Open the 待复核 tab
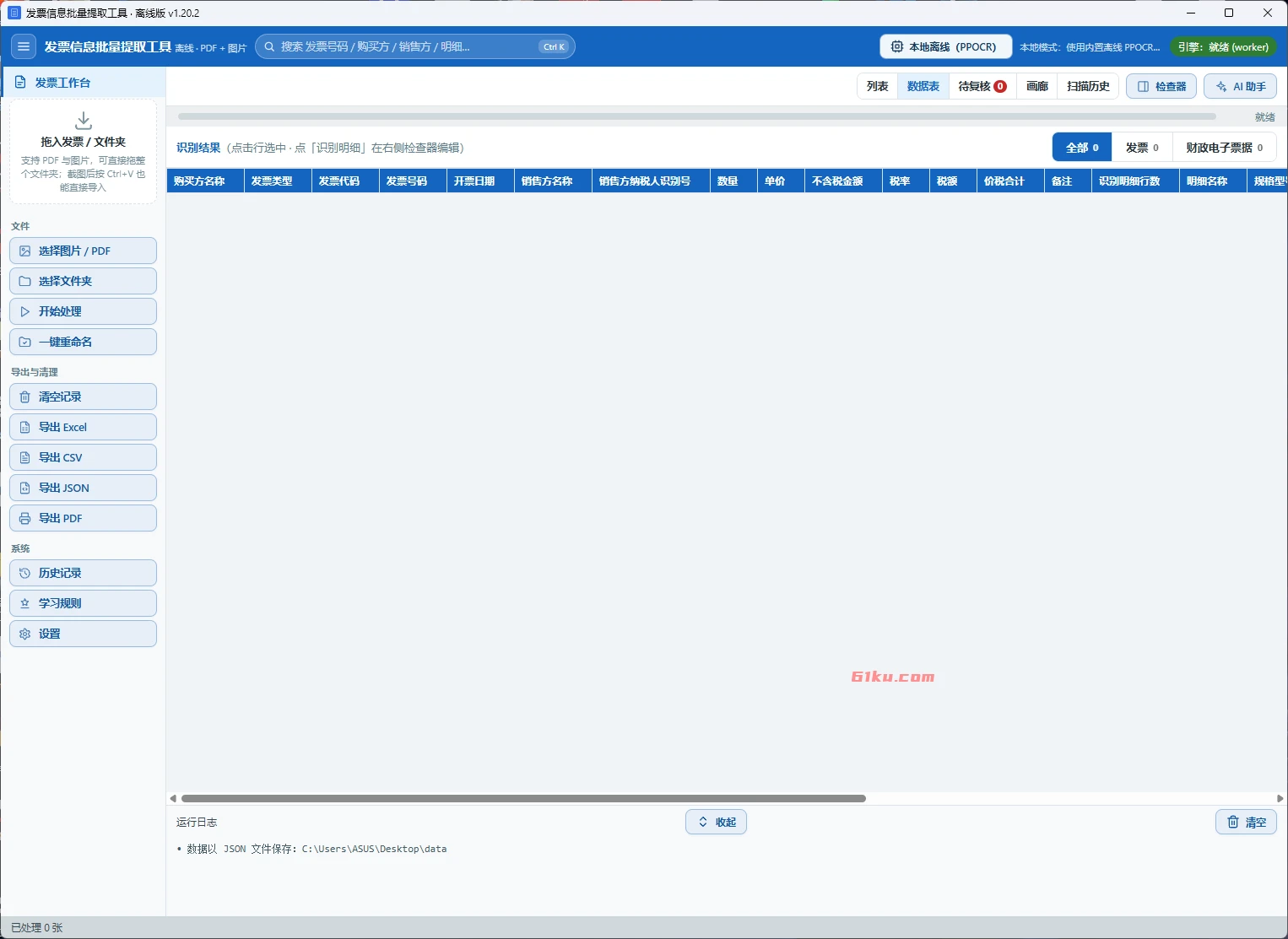 982,87
